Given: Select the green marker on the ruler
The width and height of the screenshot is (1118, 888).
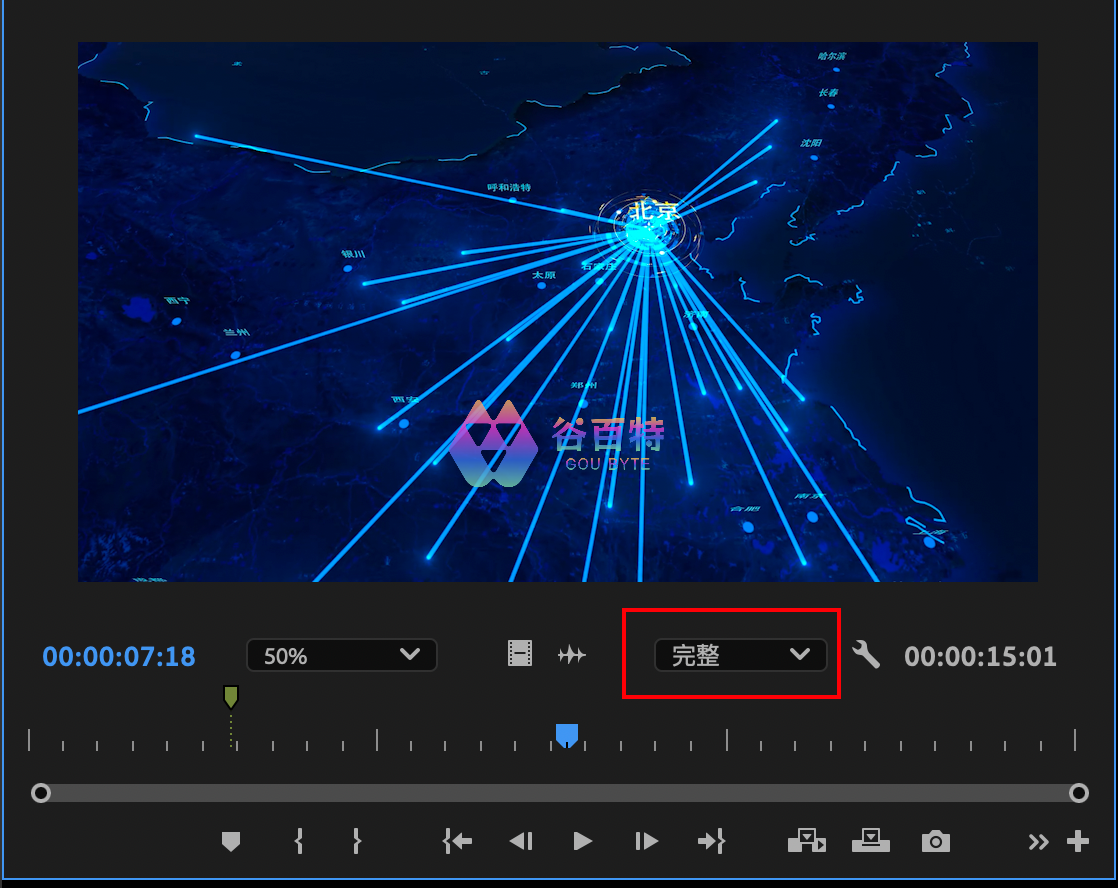Looking at the screenshot, I should pyautogui.click(x=231, y=696).
